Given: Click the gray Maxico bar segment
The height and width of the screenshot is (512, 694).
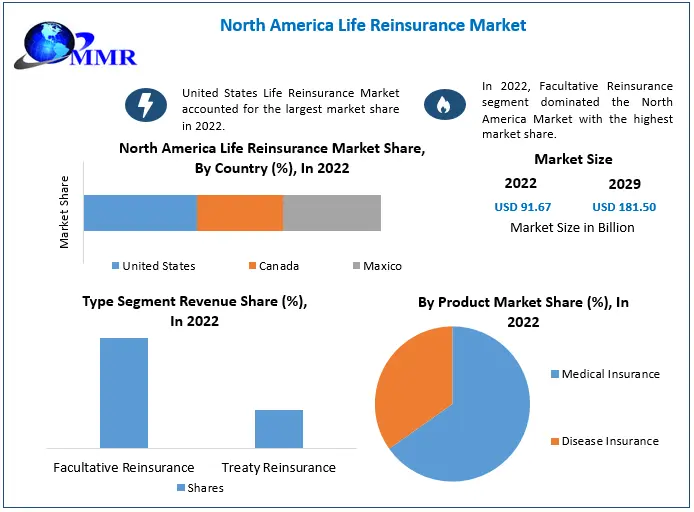Looking at the screenshot, I should coord(332,213).
